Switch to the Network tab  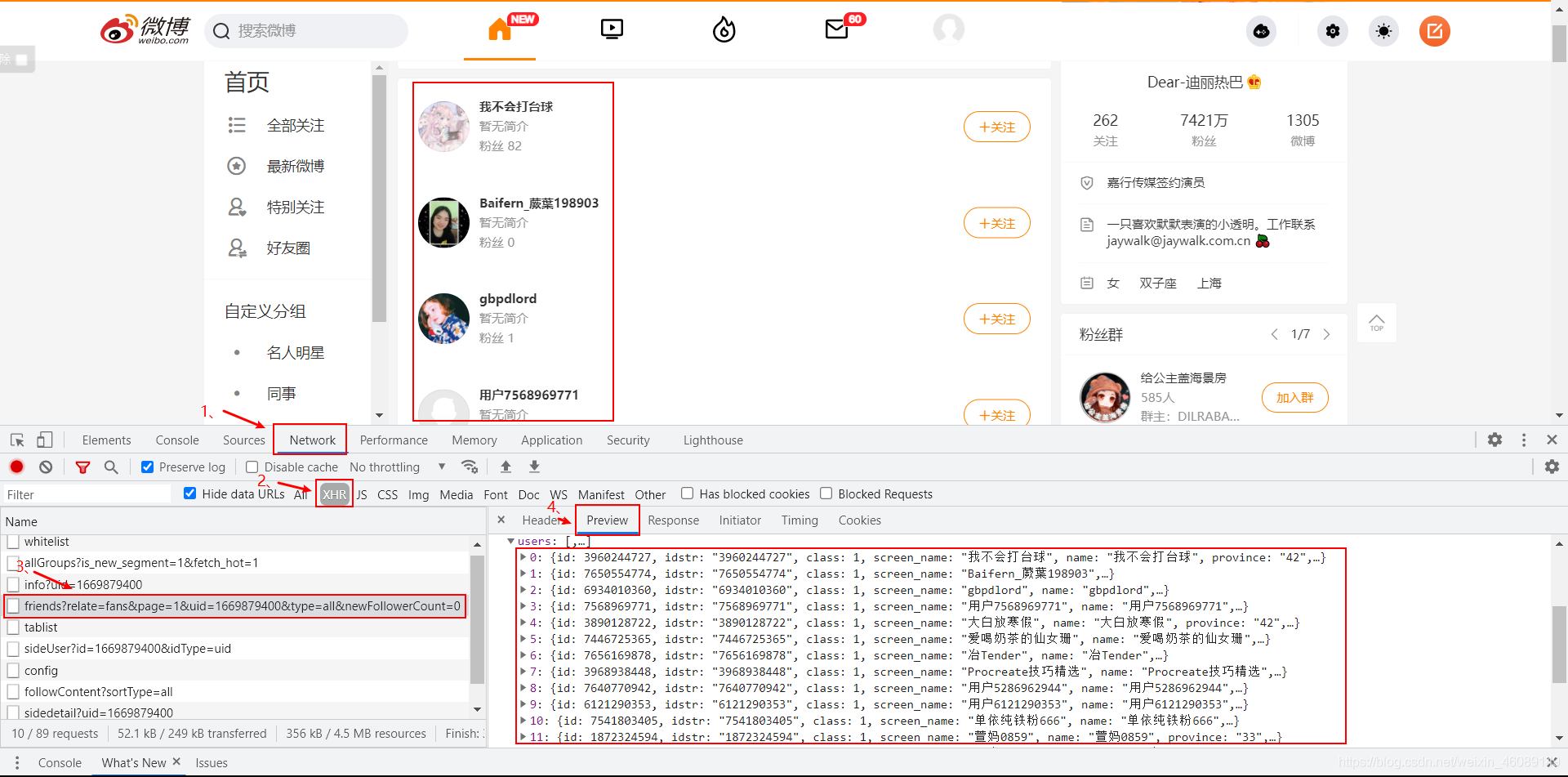point(312,440)
